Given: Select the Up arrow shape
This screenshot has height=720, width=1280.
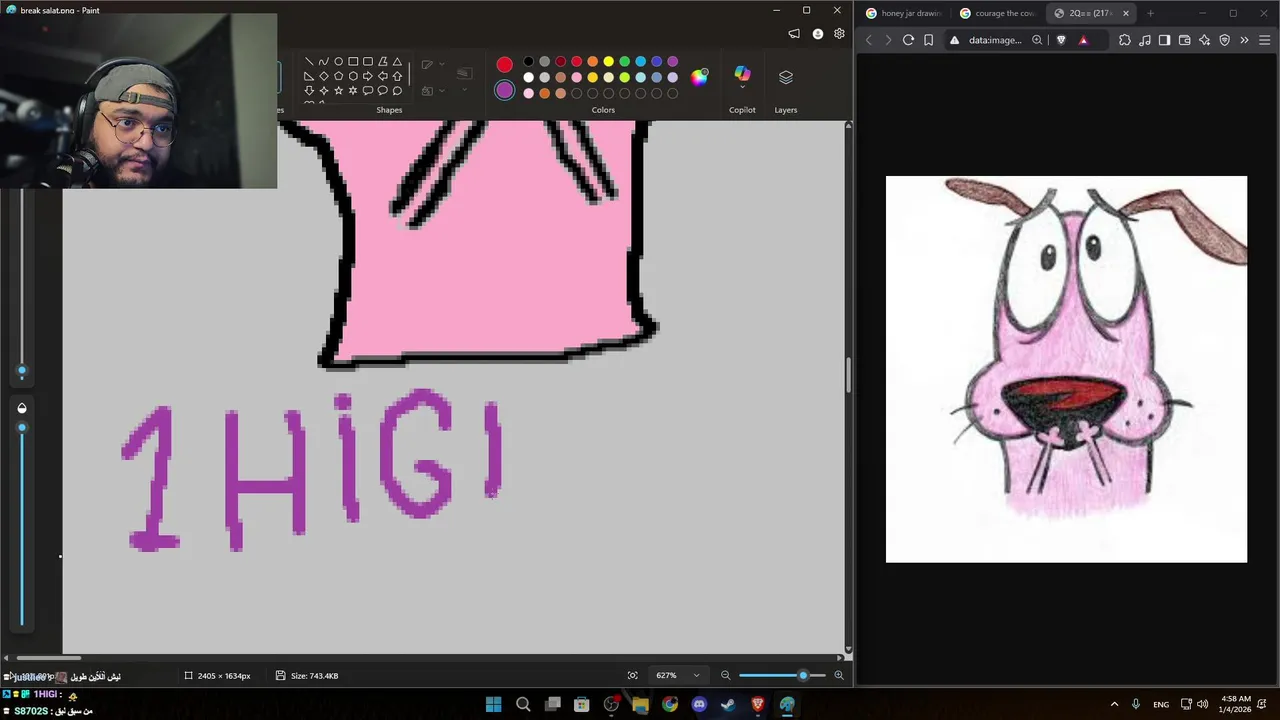Looking at the screenshot, I should click(397, 76).
